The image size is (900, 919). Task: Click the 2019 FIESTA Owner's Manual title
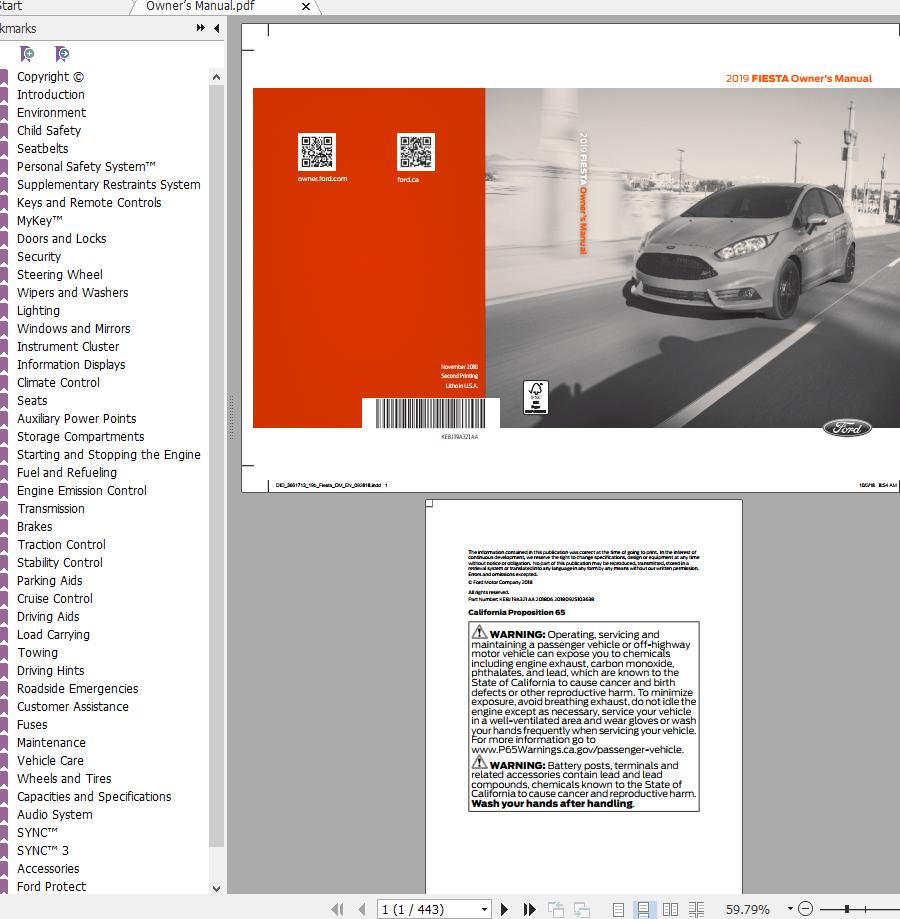point(799,79)
